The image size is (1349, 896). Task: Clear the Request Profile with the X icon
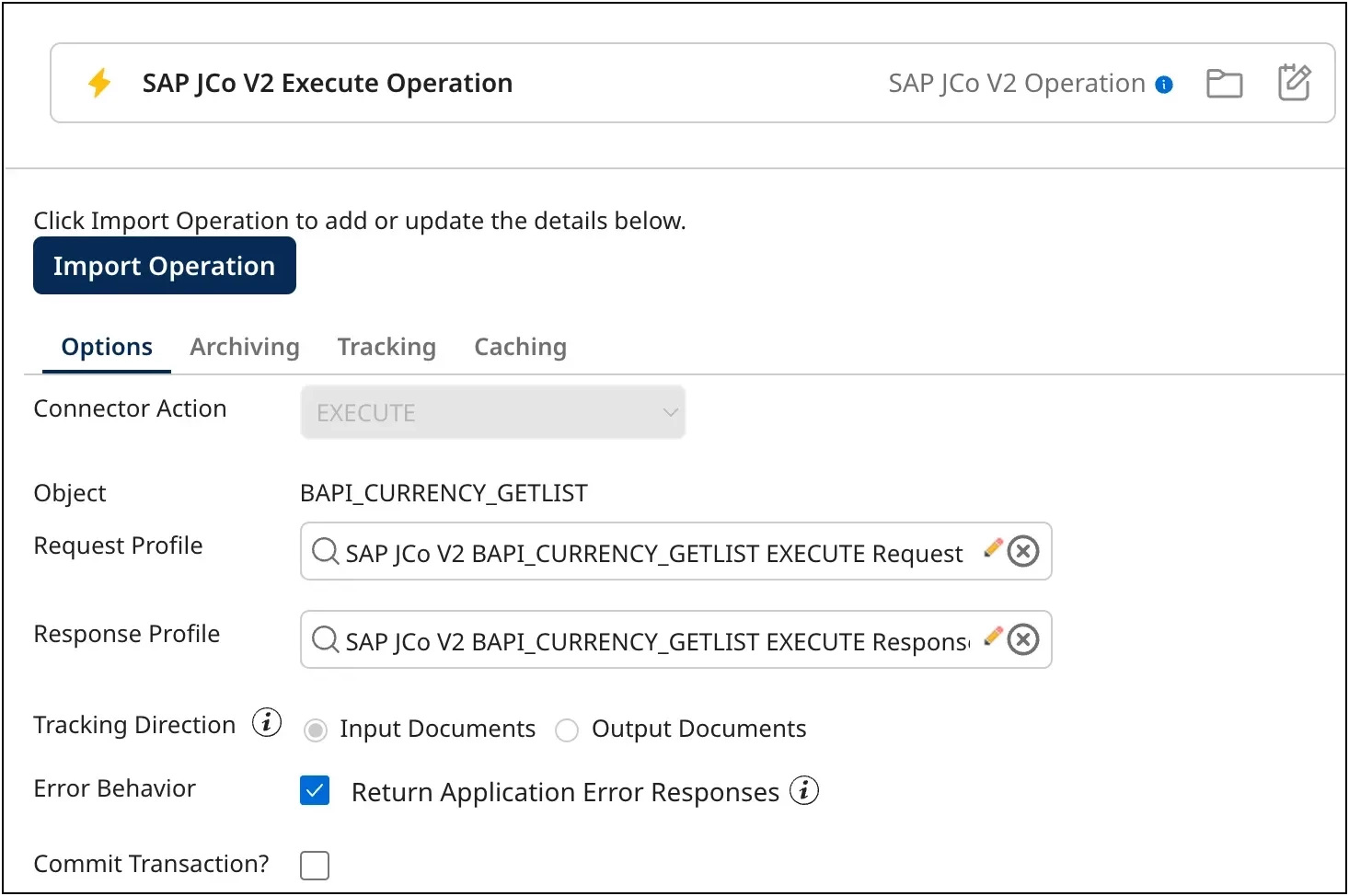[x=1023, y=551]
